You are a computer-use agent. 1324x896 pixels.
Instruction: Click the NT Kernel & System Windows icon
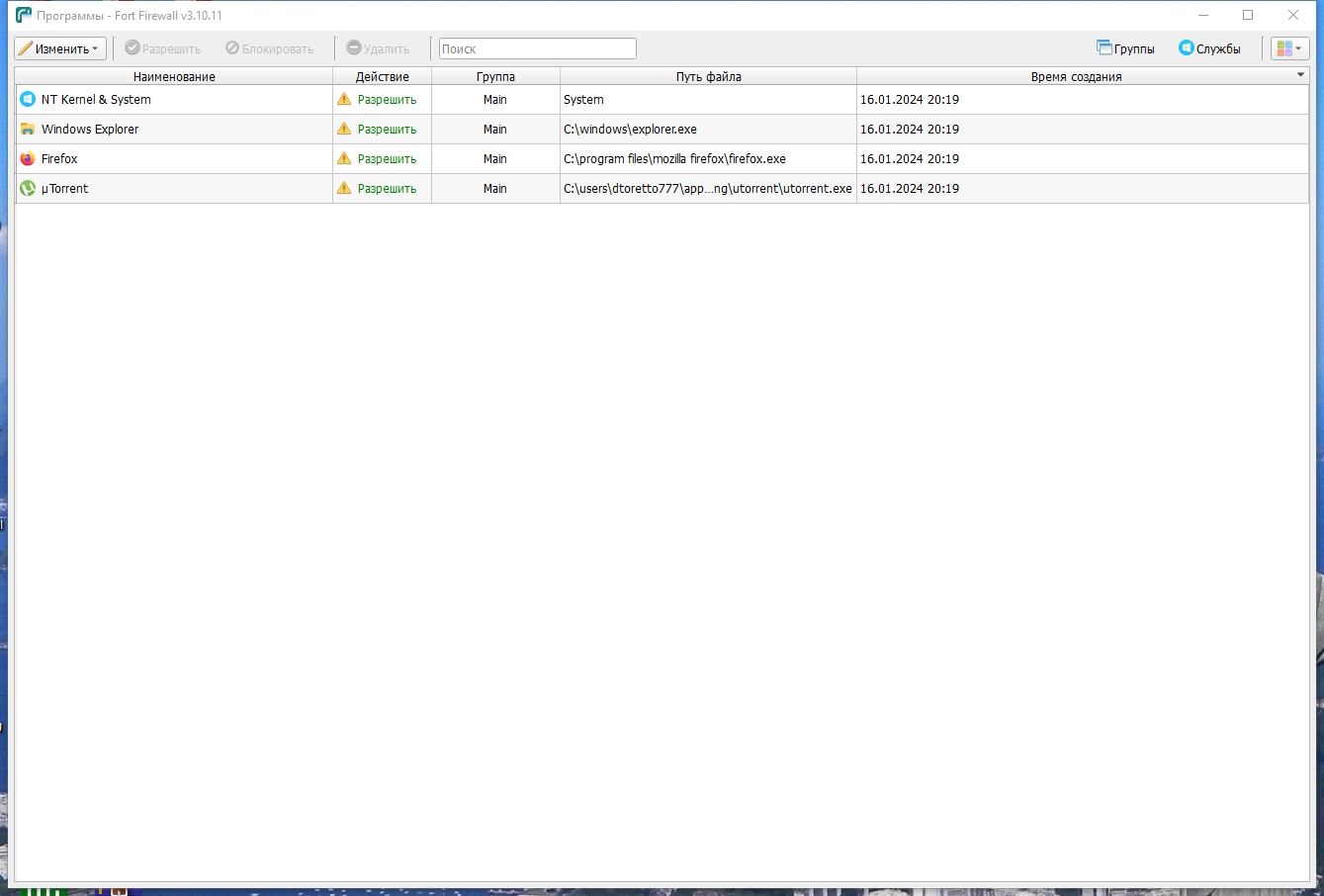(28, 100)
